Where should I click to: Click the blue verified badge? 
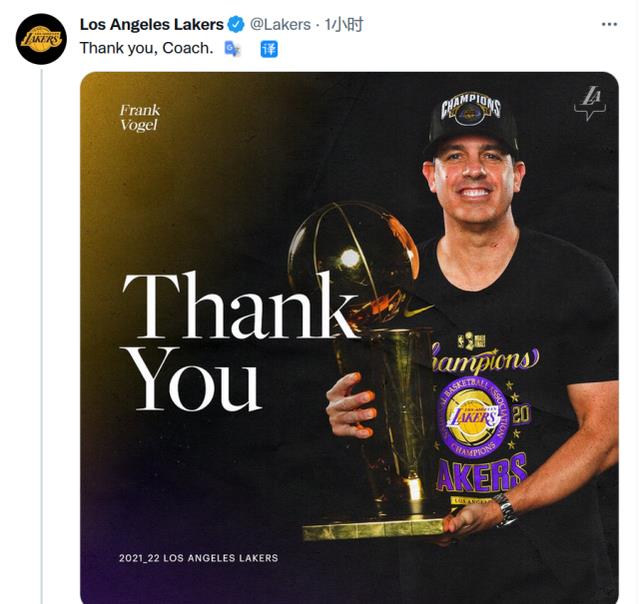click(x=236, y=24)
